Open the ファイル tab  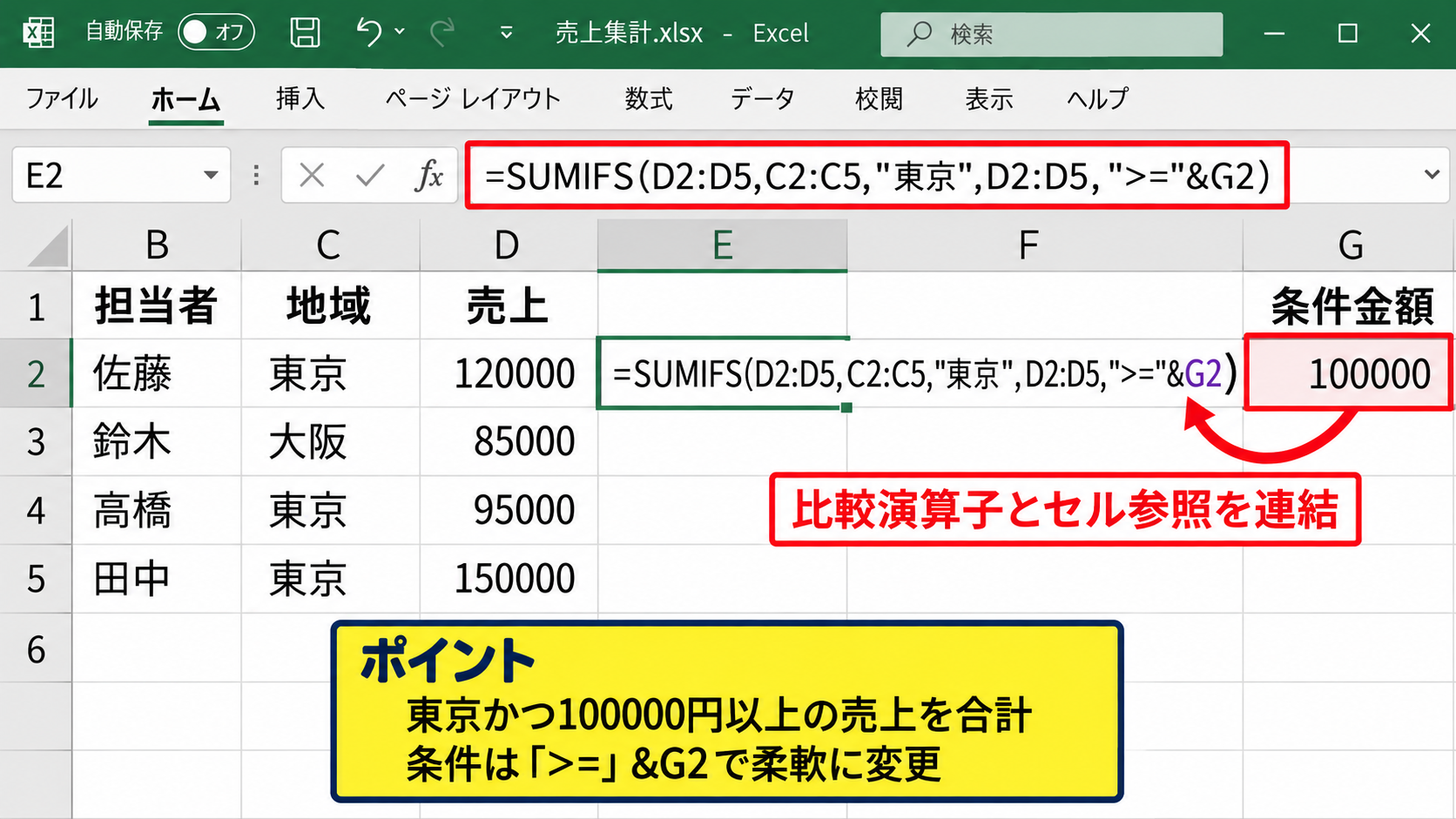tap(62, 98)
